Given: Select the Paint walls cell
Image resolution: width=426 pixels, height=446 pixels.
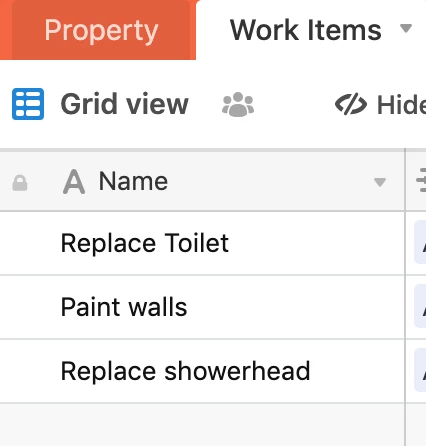Looking at the screenshot, I should tap(202, 307).
